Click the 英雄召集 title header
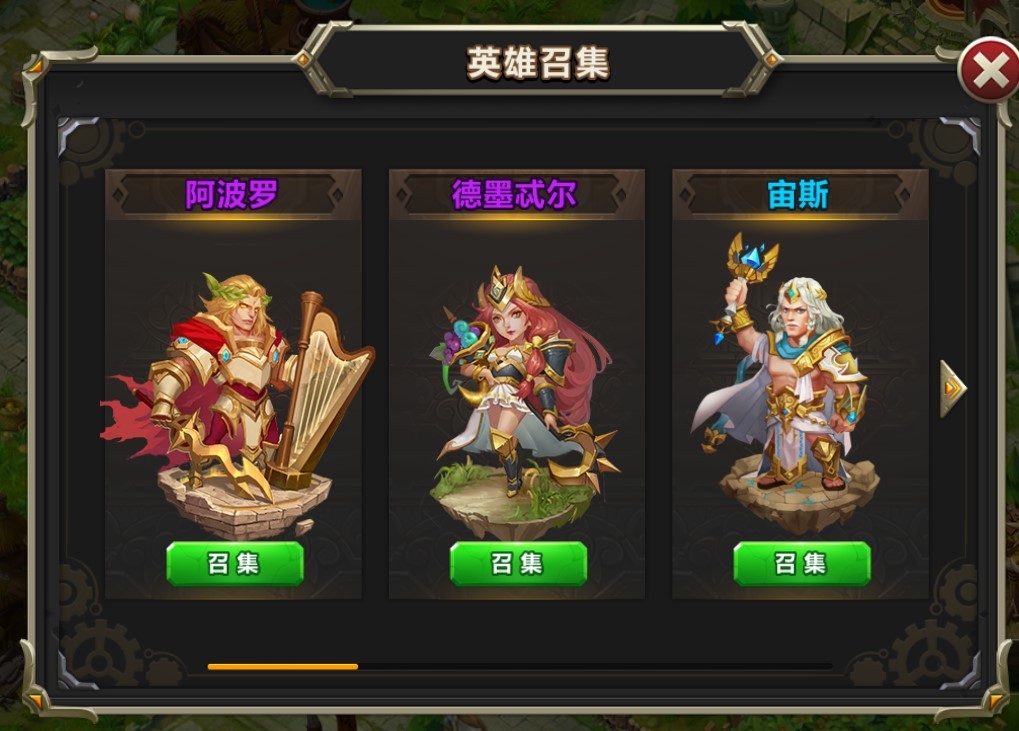The image size is (1019, 731). coord(538,63)
